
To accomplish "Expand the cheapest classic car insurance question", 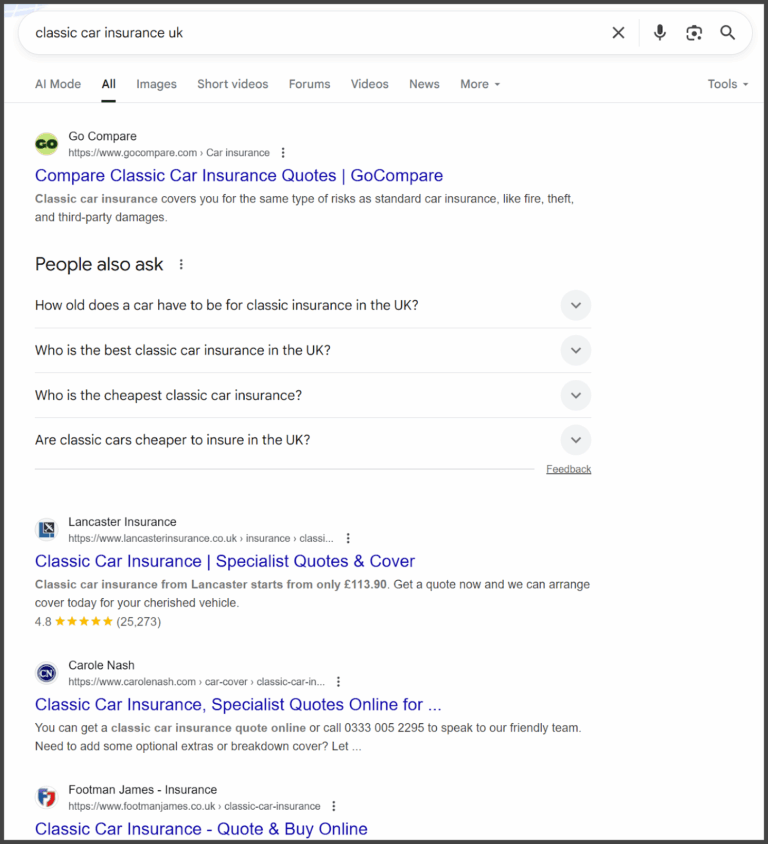I will click(576, 395).
